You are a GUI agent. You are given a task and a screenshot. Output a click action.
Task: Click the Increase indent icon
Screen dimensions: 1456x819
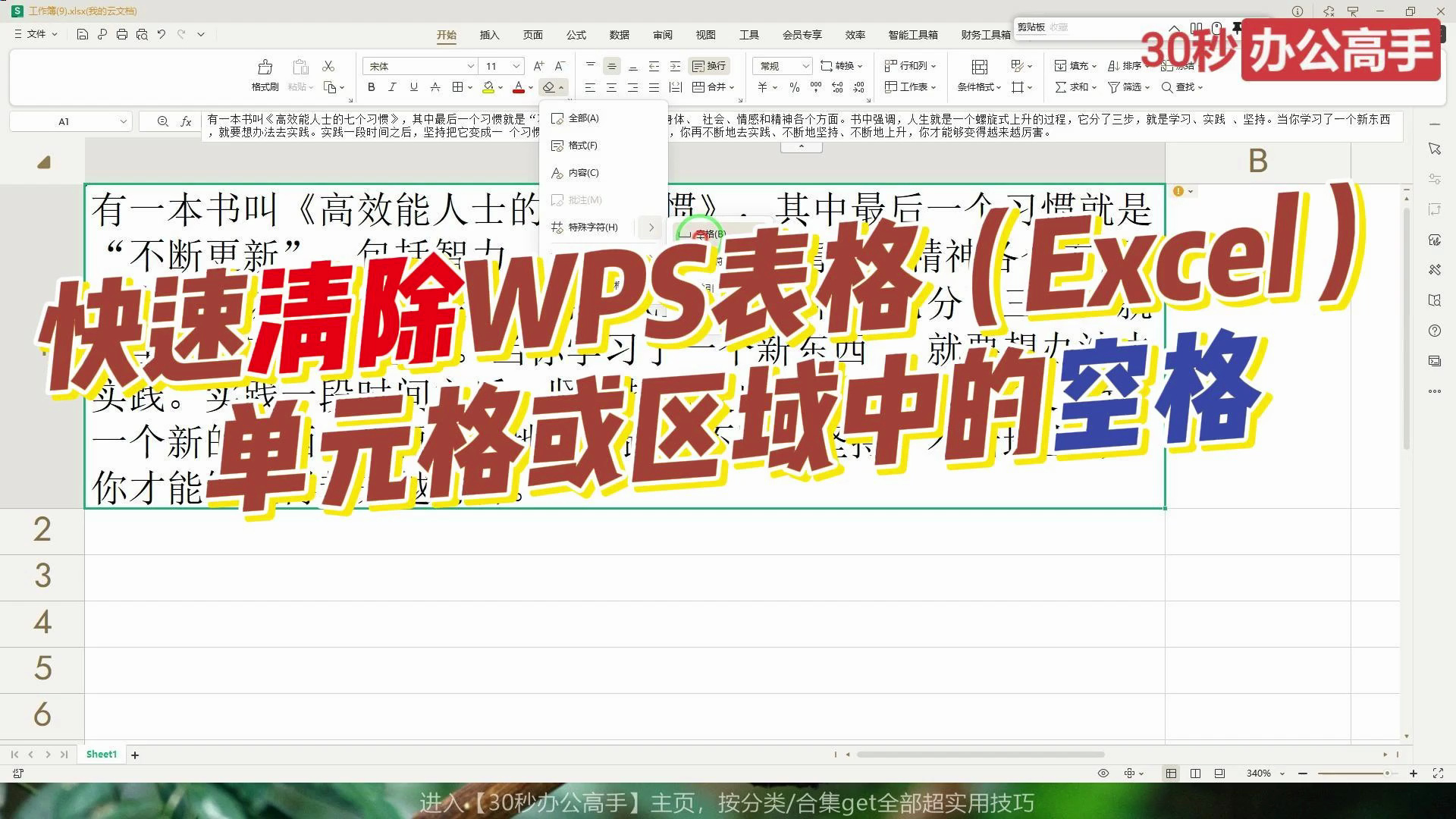pos(675,66)
